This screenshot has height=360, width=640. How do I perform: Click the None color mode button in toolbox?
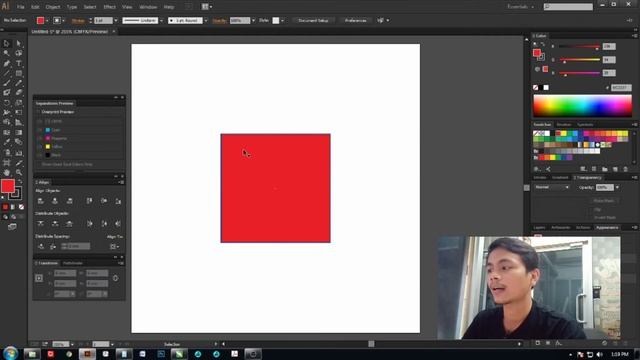click(x=21, y=207)
